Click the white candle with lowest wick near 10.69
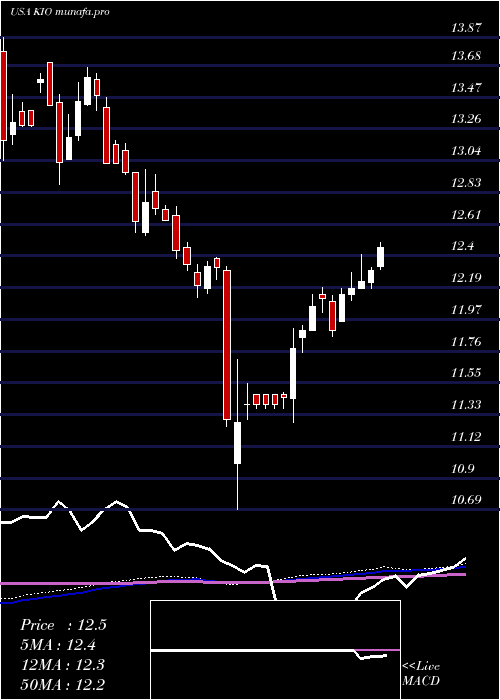Screen dimensions: 500x700 tap(238, 443)
